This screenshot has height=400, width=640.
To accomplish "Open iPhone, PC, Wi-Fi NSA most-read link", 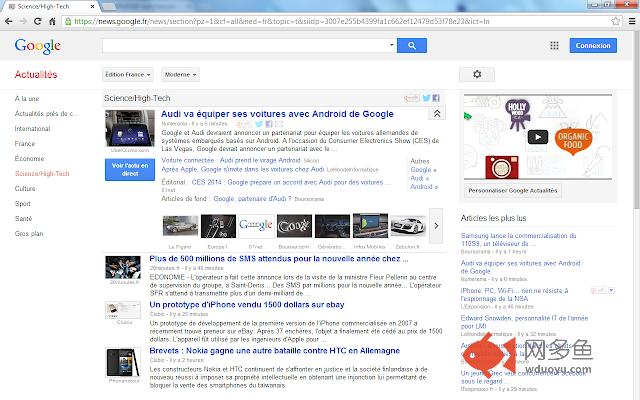I will point(514,294).
